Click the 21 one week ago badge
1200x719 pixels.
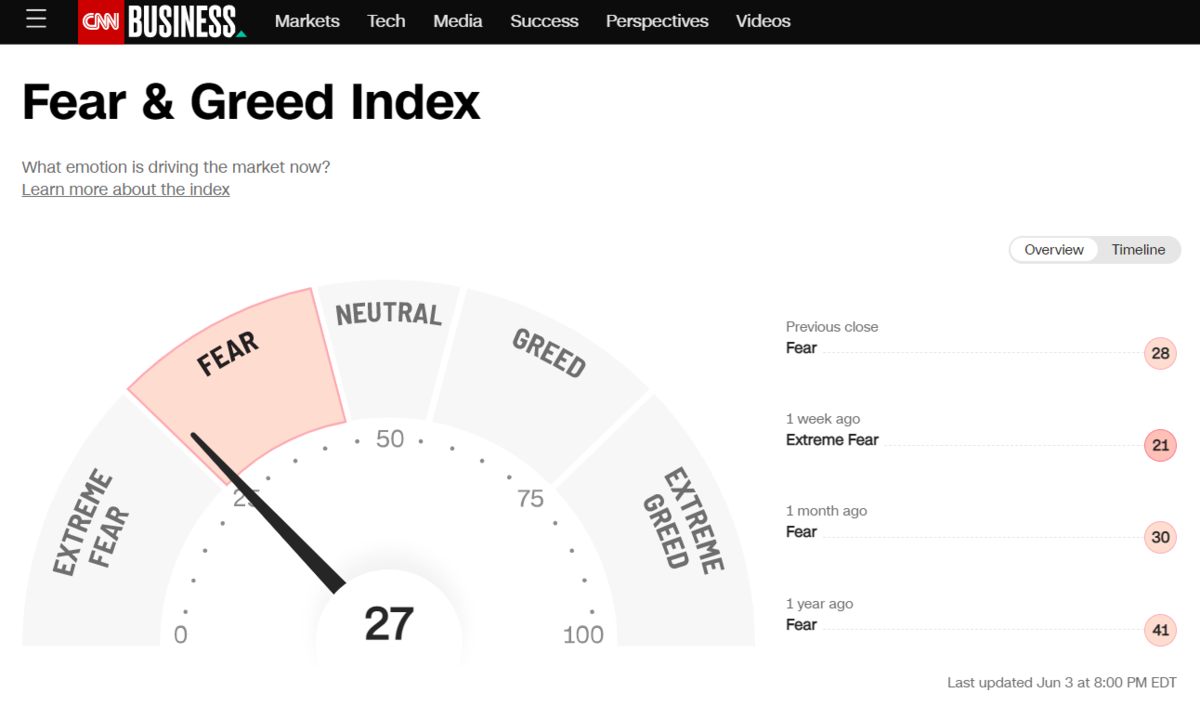coord(1160,445)
